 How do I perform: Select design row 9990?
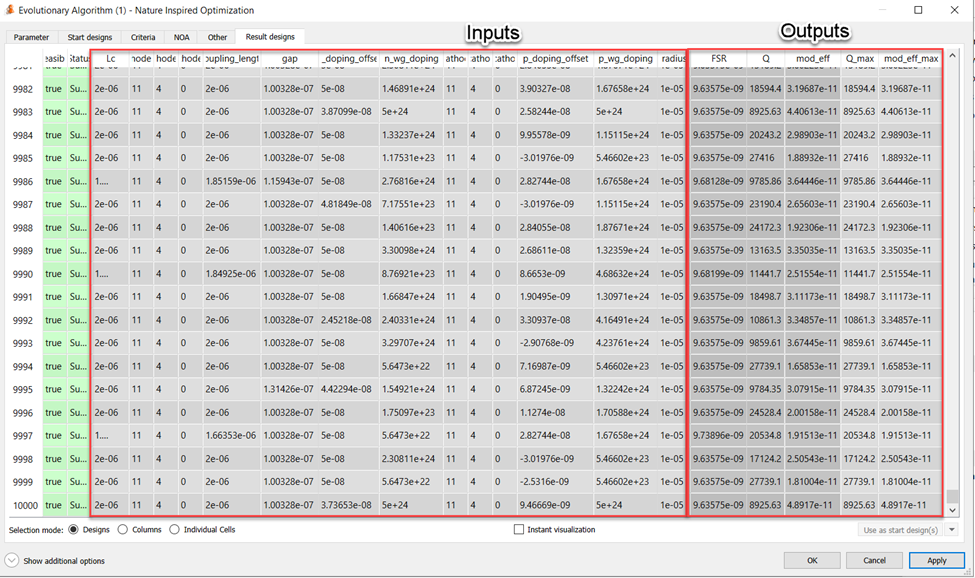click(23, 274)
